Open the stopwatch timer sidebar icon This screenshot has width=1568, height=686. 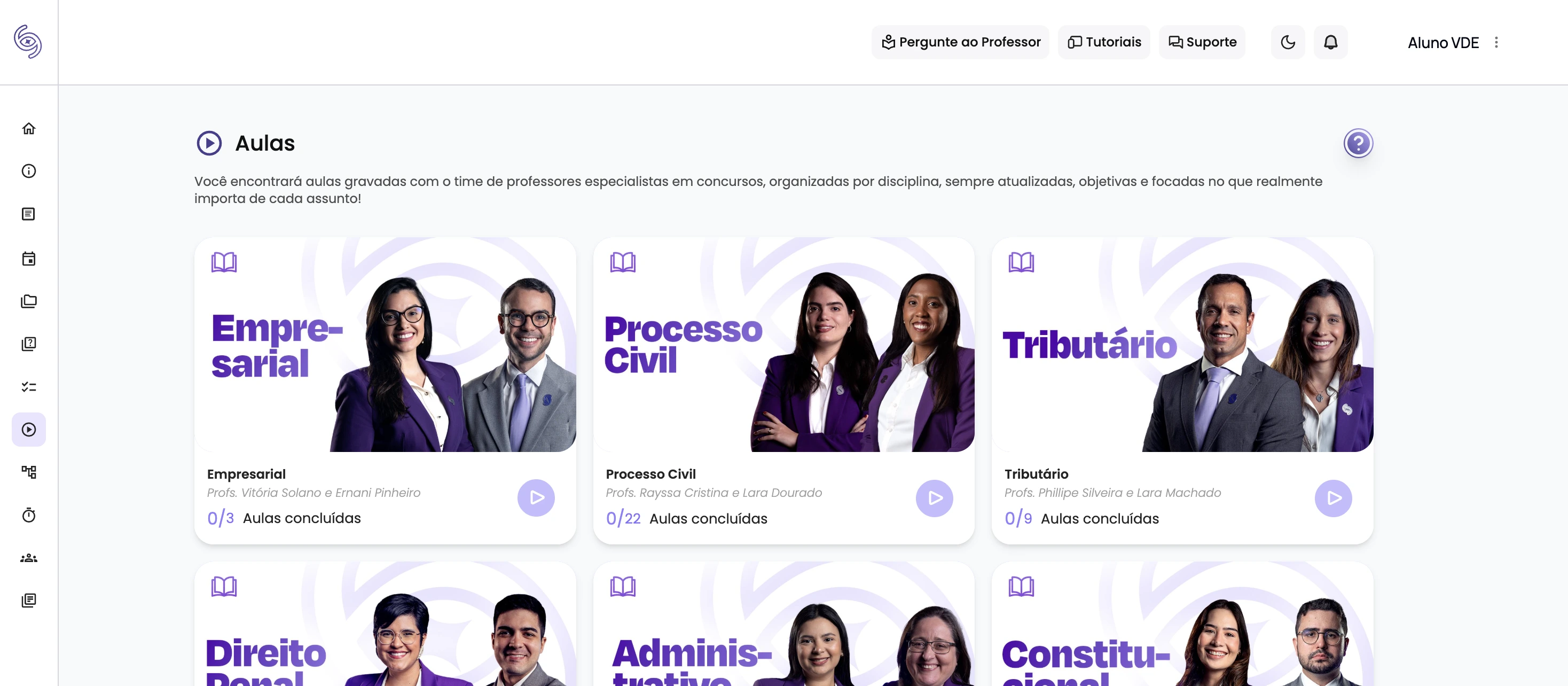(x=29, y=515)
